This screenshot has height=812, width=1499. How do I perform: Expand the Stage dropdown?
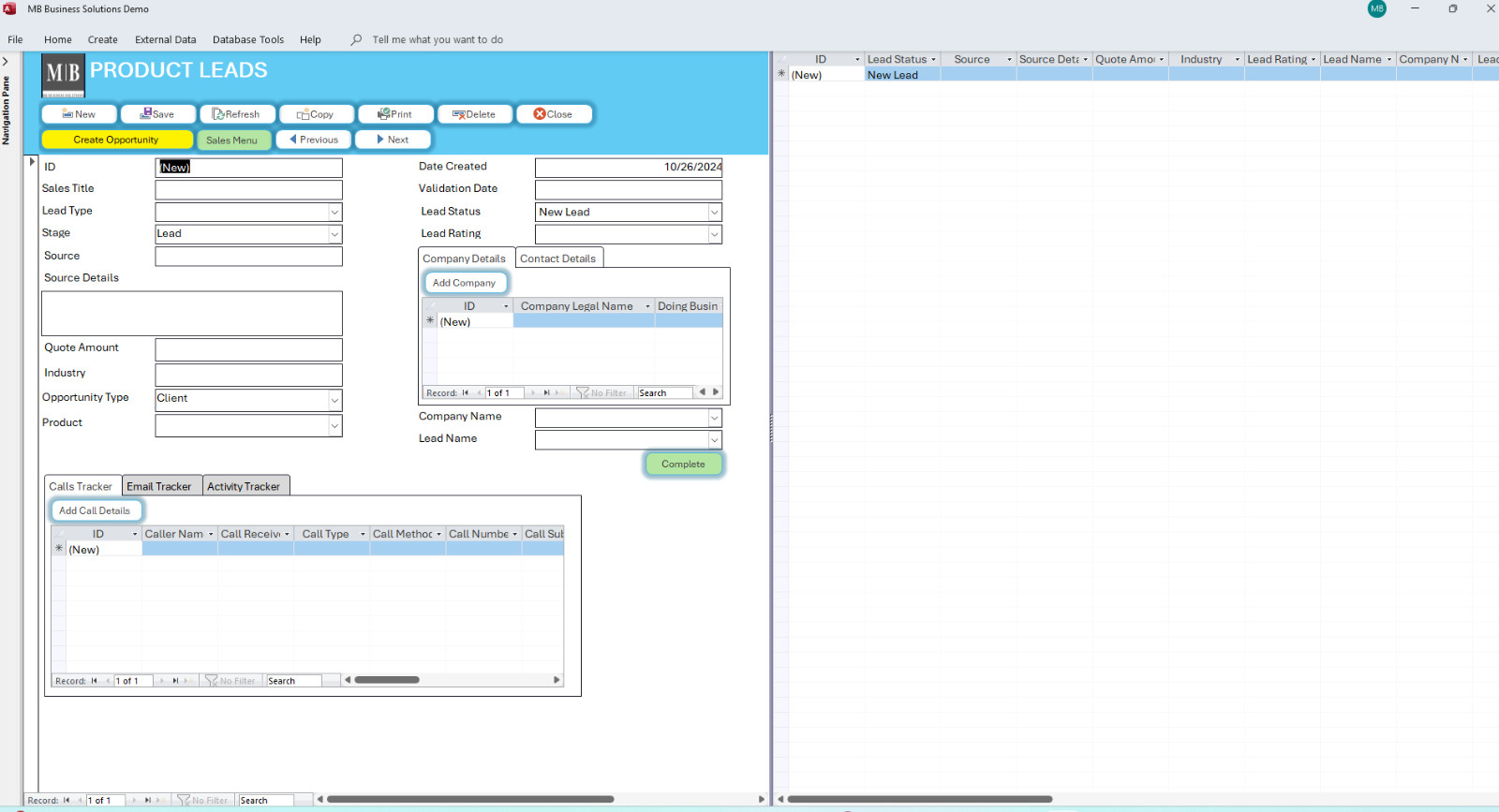click(334, 234)
